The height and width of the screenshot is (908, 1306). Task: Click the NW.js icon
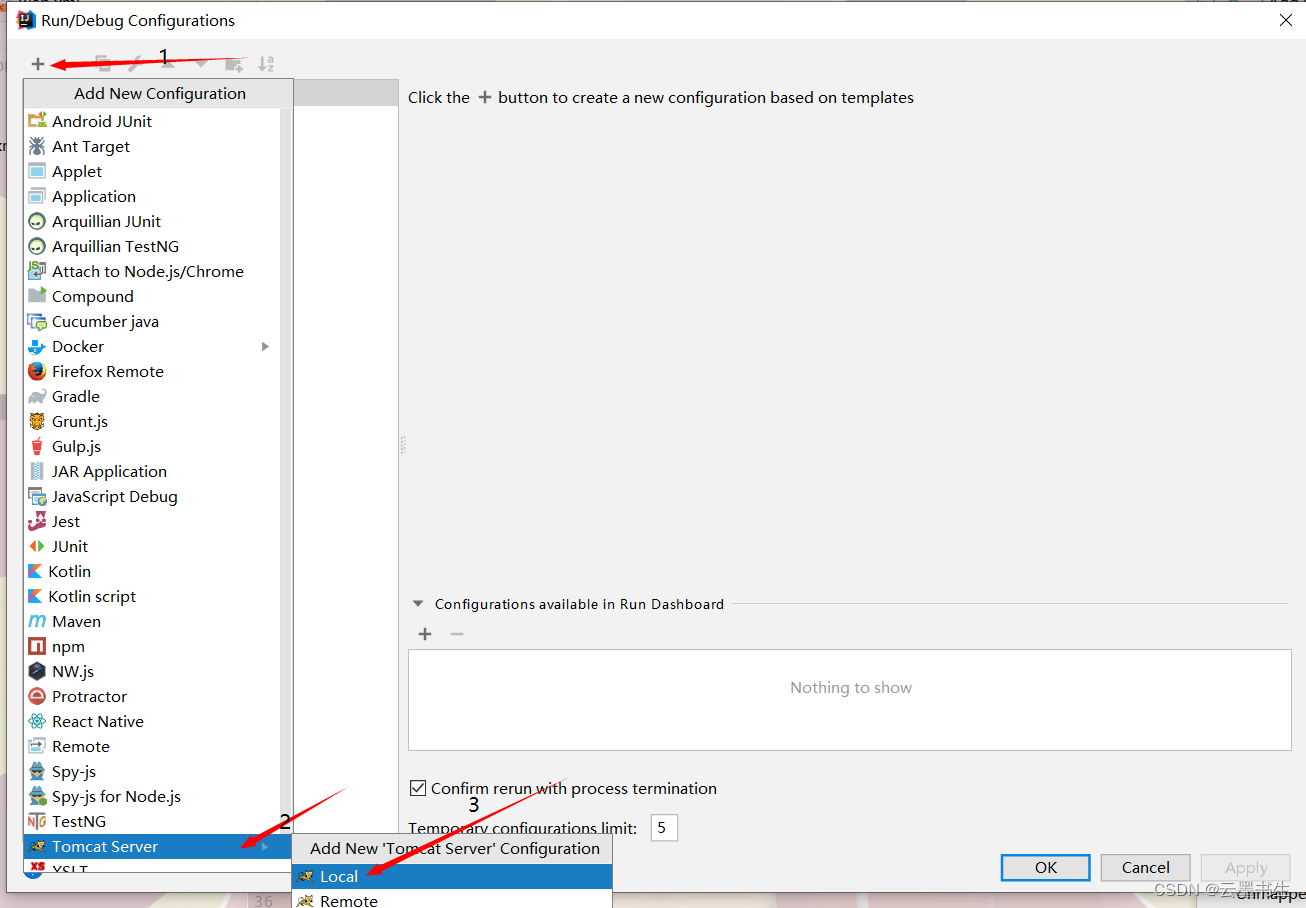pyautogui.click(x=37, y=671)
